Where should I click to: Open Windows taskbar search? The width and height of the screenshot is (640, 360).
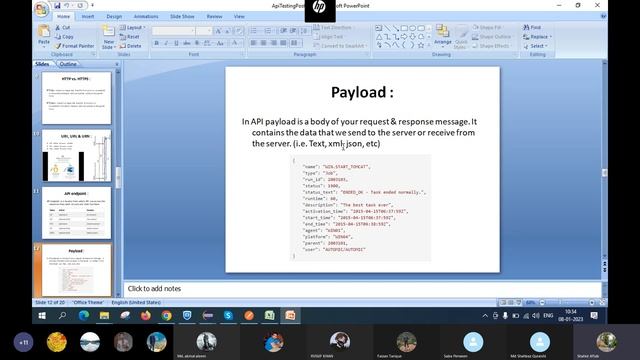pos(62,316)
